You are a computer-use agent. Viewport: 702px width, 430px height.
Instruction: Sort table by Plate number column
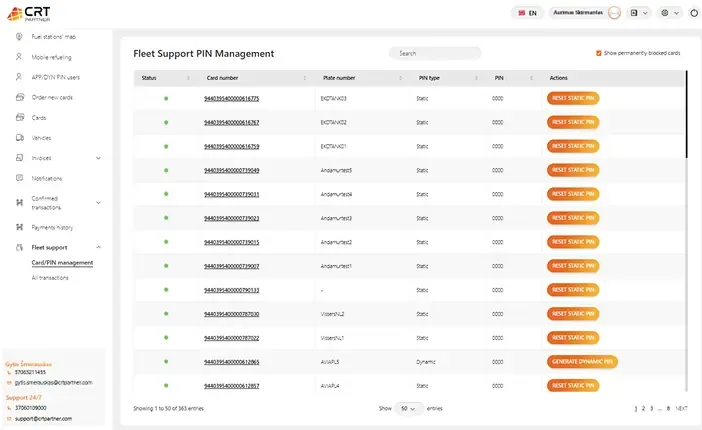(x=339, y=77)
